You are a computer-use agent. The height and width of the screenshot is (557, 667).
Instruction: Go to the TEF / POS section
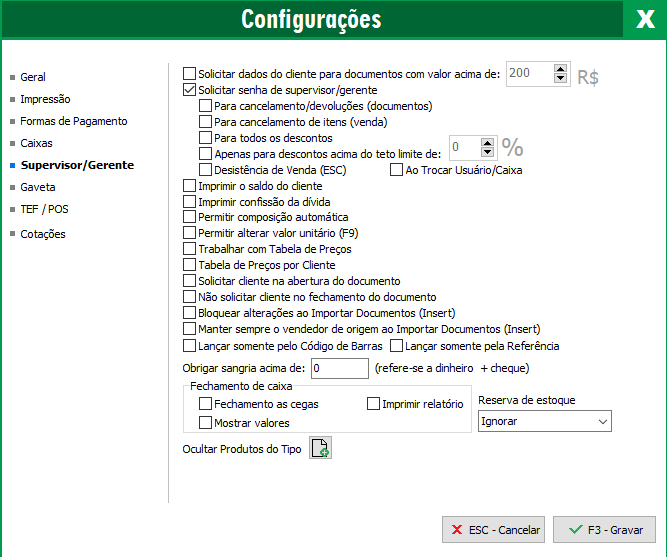pos(45,210)
